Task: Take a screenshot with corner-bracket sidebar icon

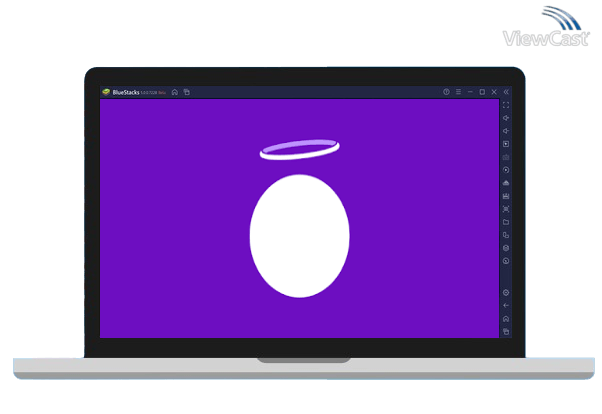Action: tap(506, 209)
